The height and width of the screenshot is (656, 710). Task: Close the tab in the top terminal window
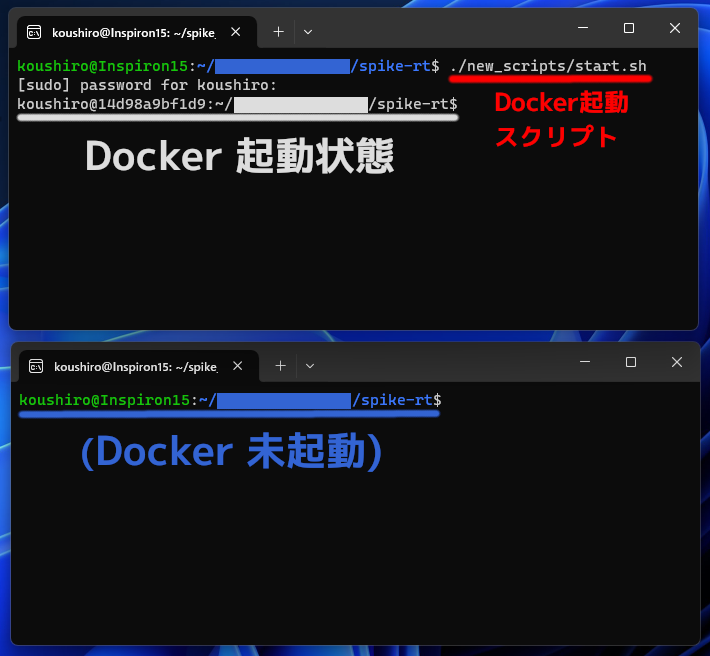click(x=235, y=32)
